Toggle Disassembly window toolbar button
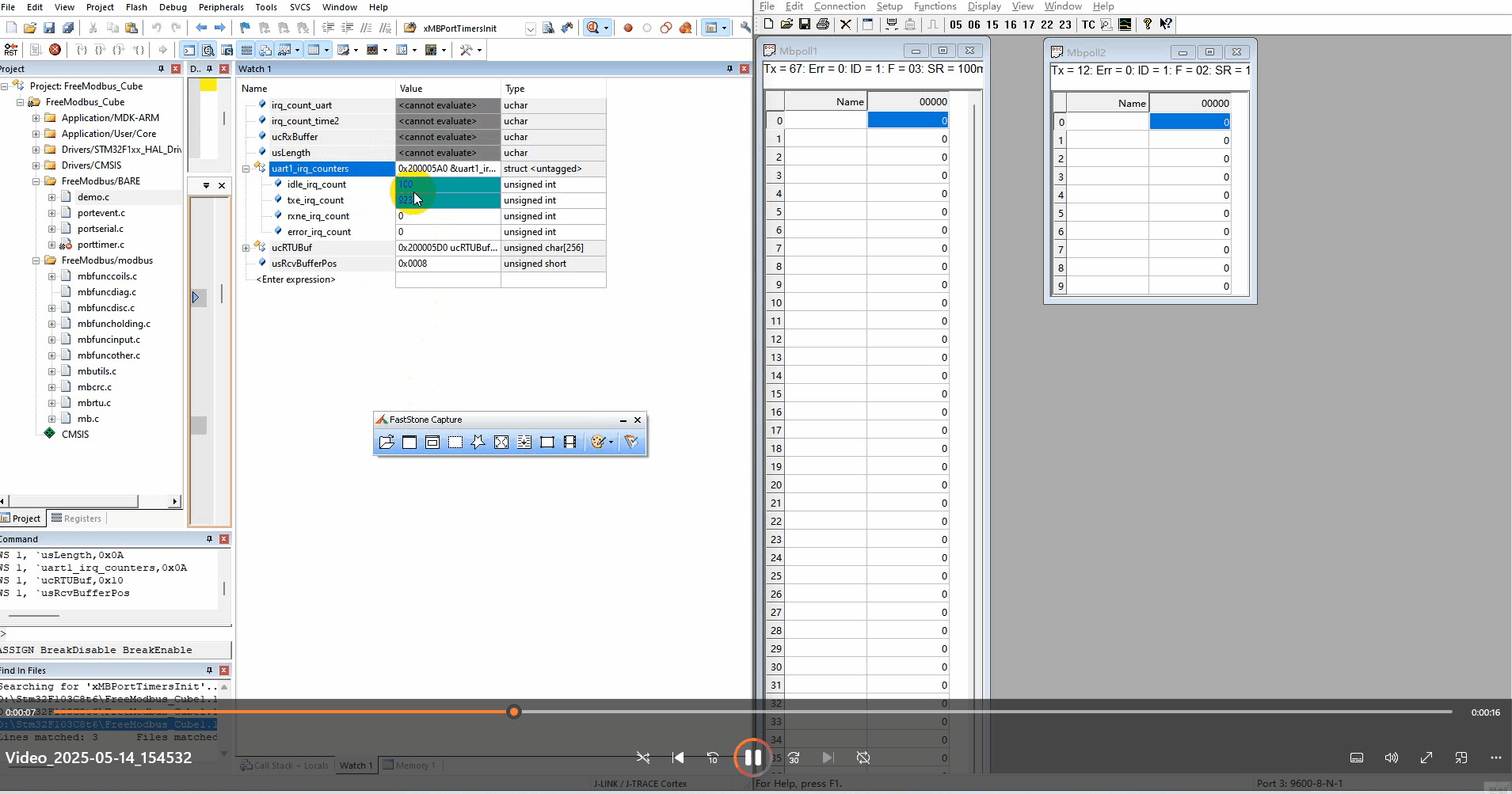 (x=208, y=50)
